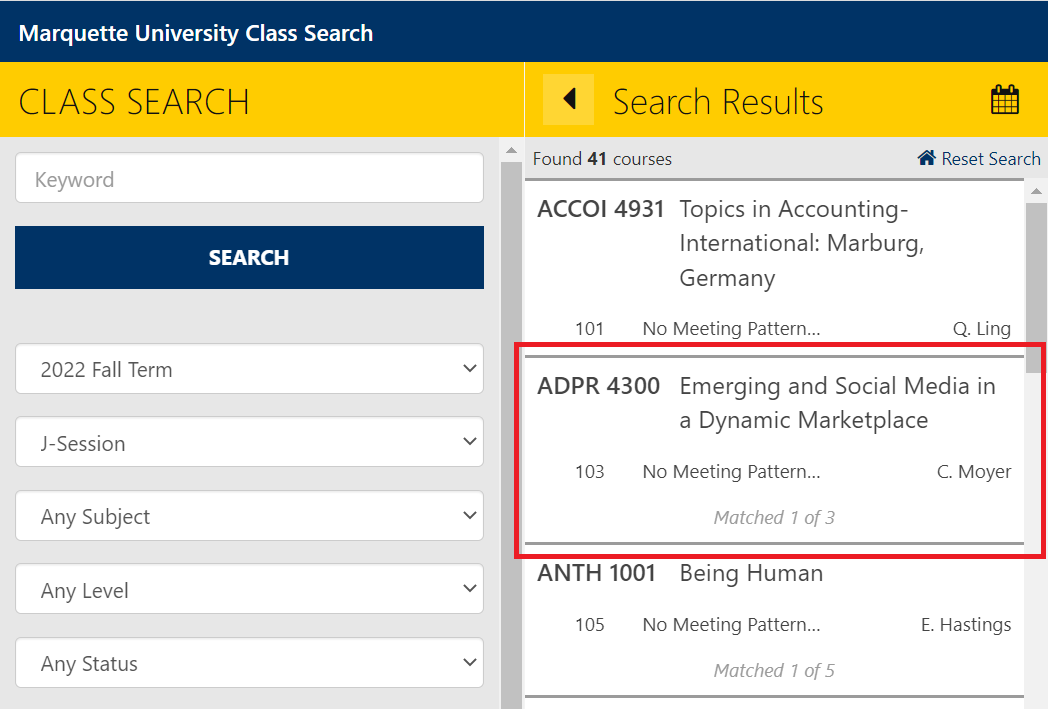Image resolution: width=1048 pixels, height=709 pixels.
Task: Open the 2022 Fall Term dropdown
Action: [x=249, y=370]
